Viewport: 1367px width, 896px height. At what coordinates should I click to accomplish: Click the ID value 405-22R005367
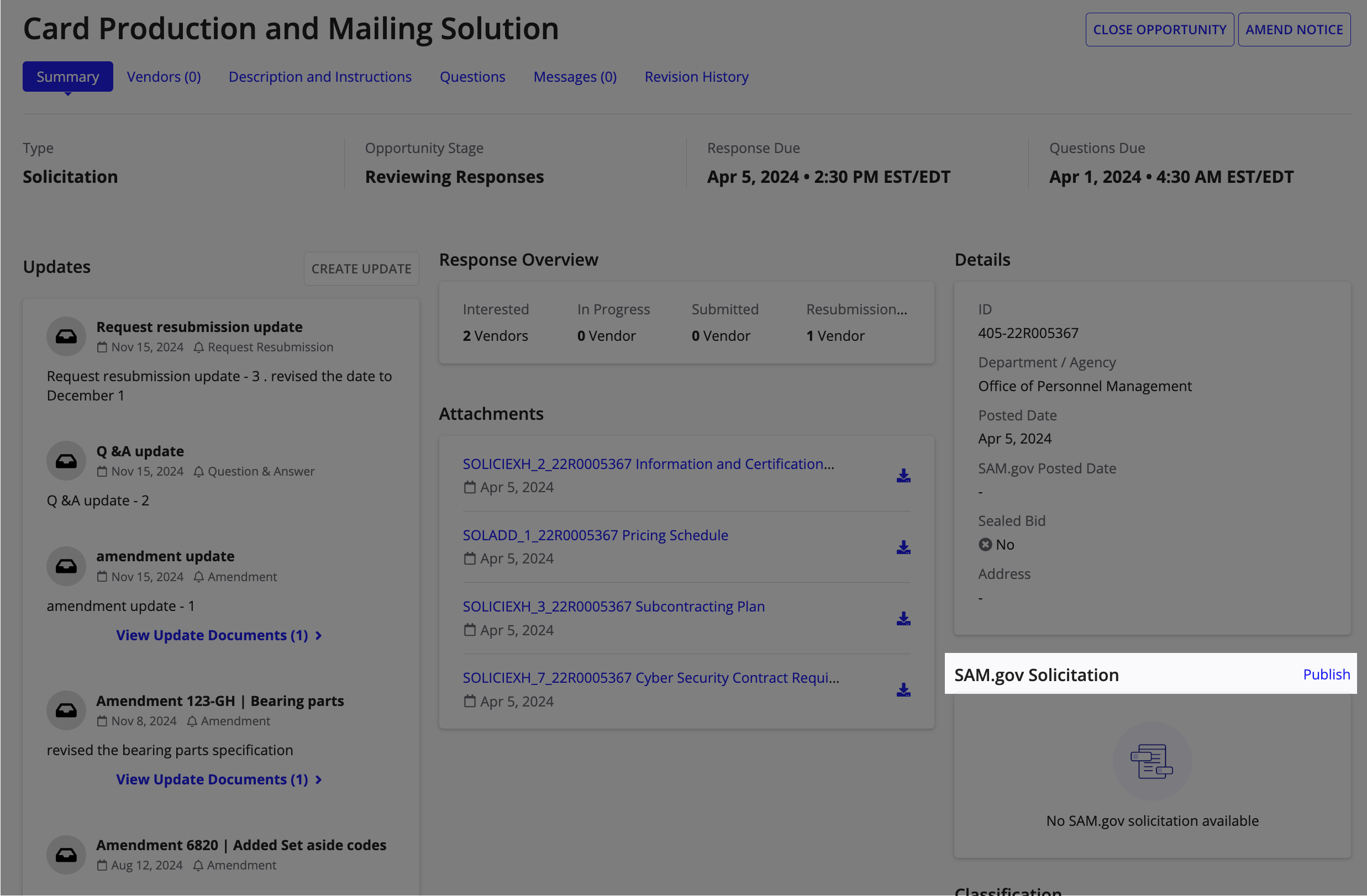pyautogui.click(x=1028, y=333)
